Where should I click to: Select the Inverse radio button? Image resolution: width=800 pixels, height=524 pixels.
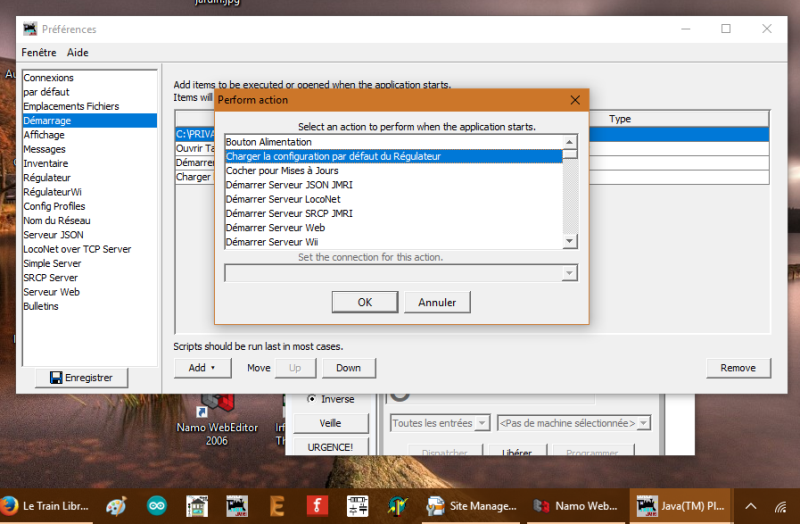[x=311, y=399]
